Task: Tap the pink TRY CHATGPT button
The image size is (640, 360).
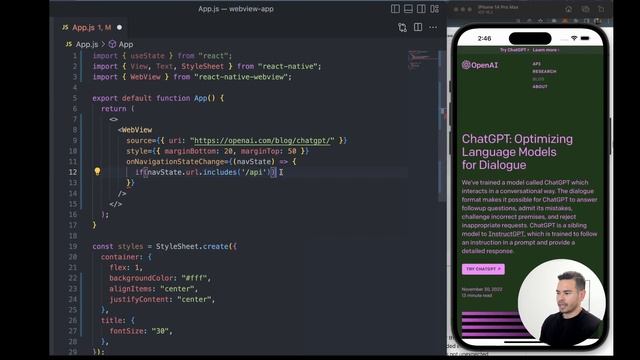Action: pyautogui.click(x=483, y=269)
